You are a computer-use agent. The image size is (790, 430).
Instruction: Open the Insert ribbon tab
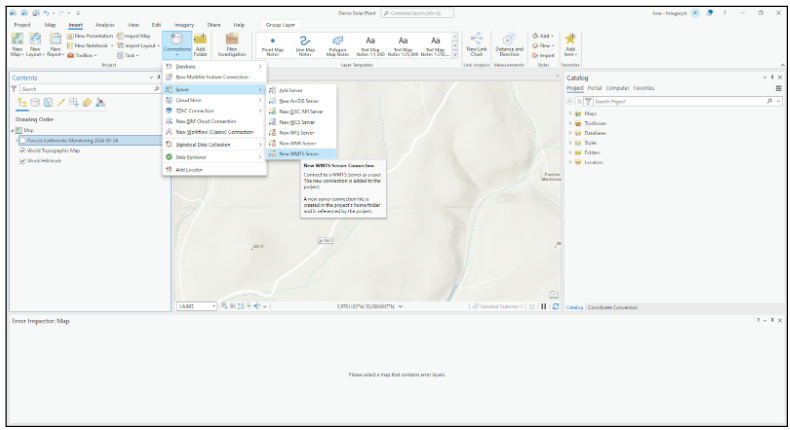tap(76, 25)
